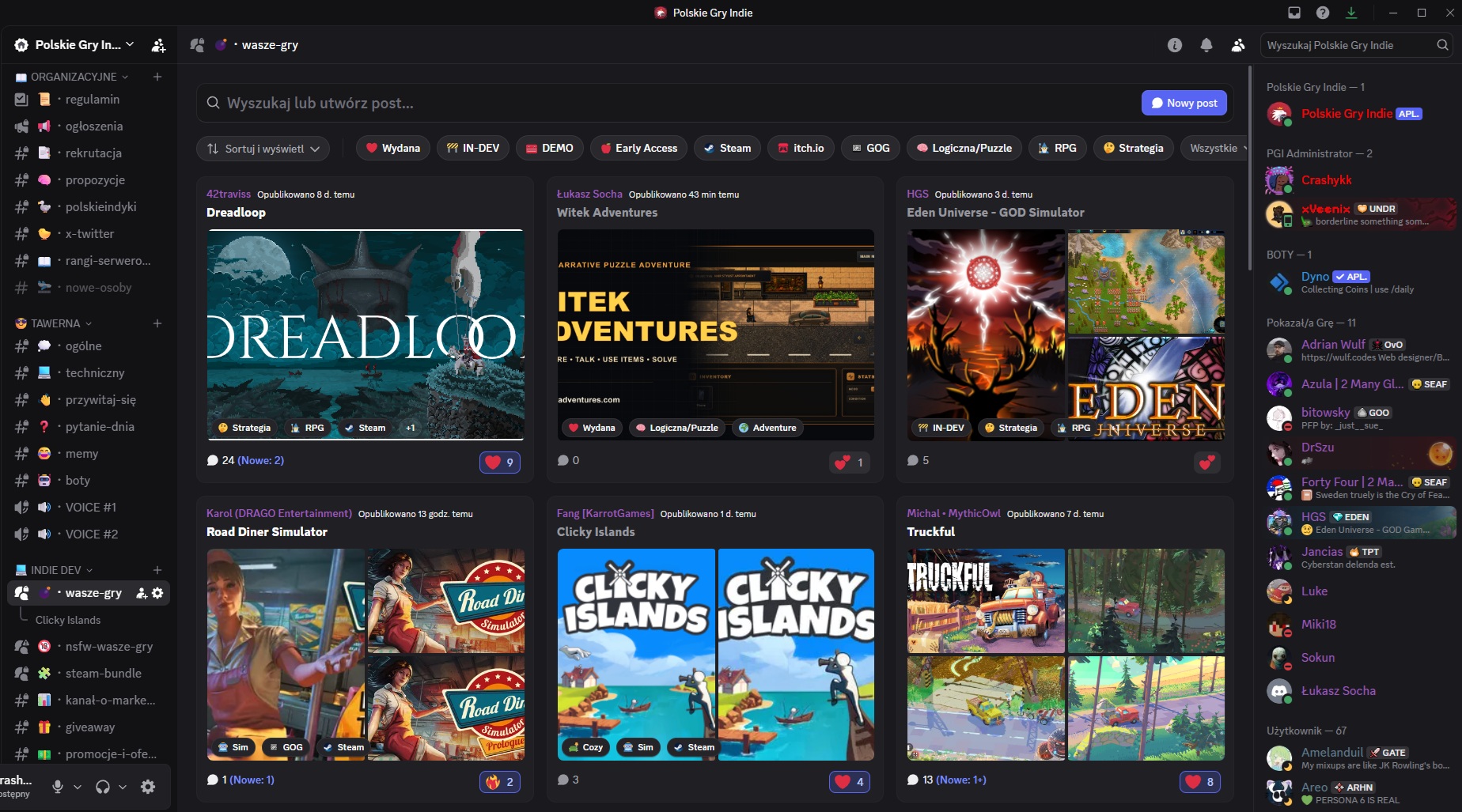The height and width of the screenshot is (812, 1462).
Task: Open settings gear for wasze-gry channel
Action: pyautogui.click(x=157, y=593)
